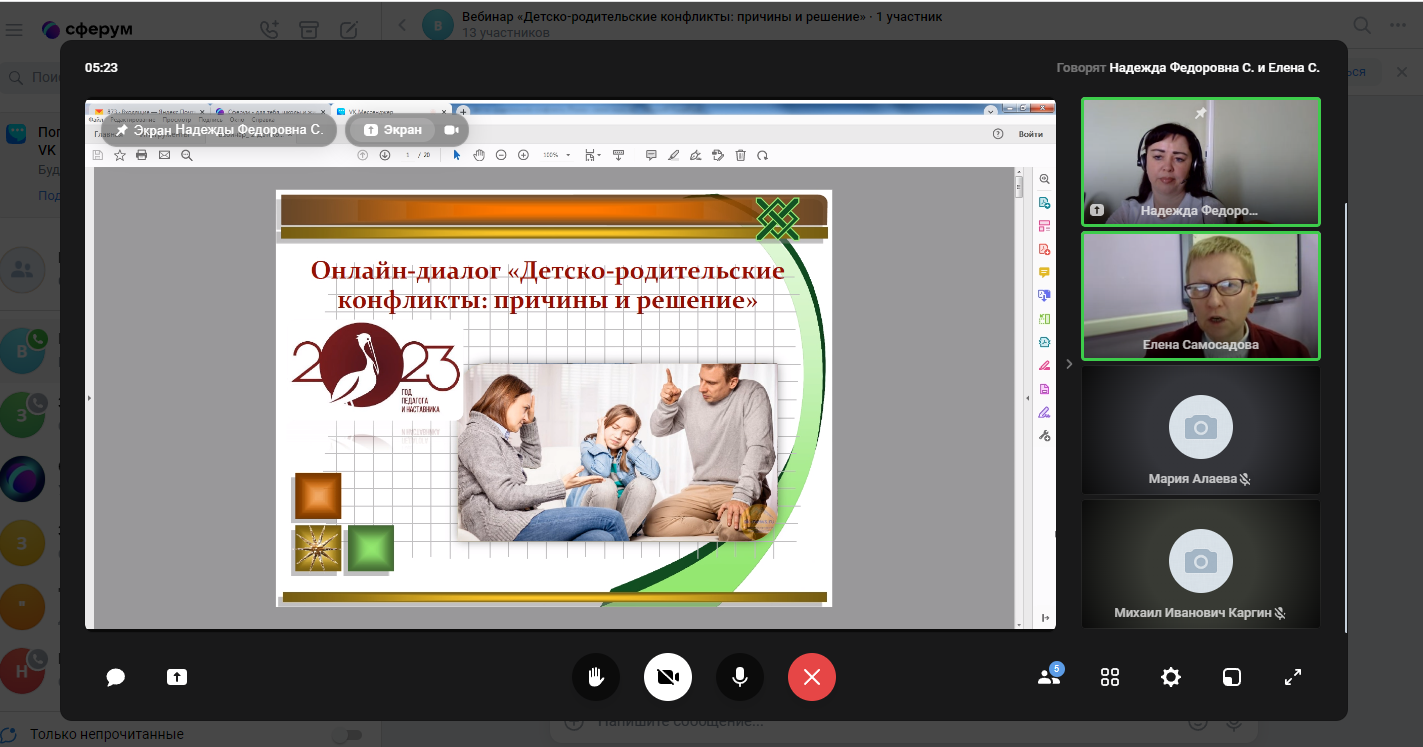
Task: Minimize call into picture-in-picture window
Action: click(1232, 677)
